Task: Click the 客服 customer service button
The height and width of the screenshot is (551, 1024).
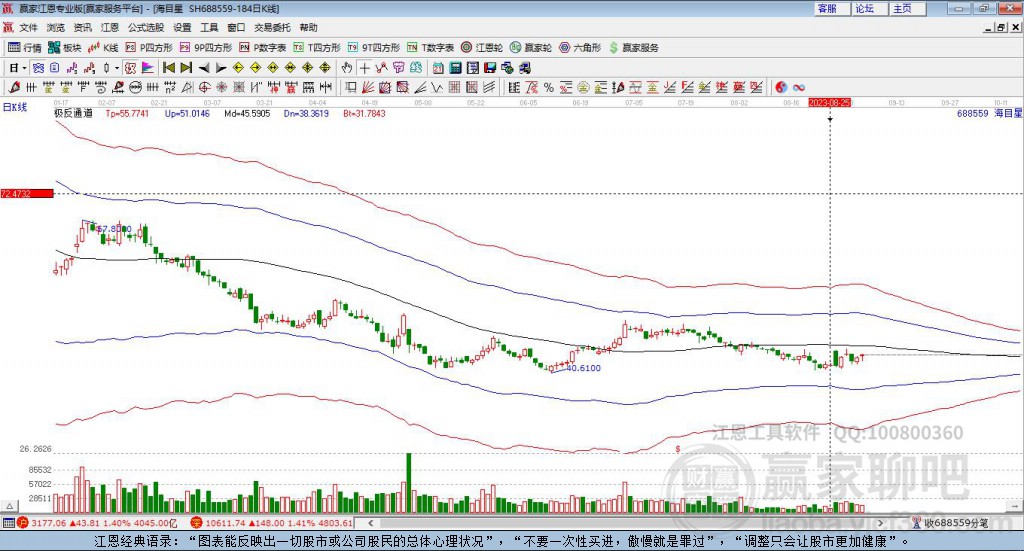Action: (x=827, y=8)
